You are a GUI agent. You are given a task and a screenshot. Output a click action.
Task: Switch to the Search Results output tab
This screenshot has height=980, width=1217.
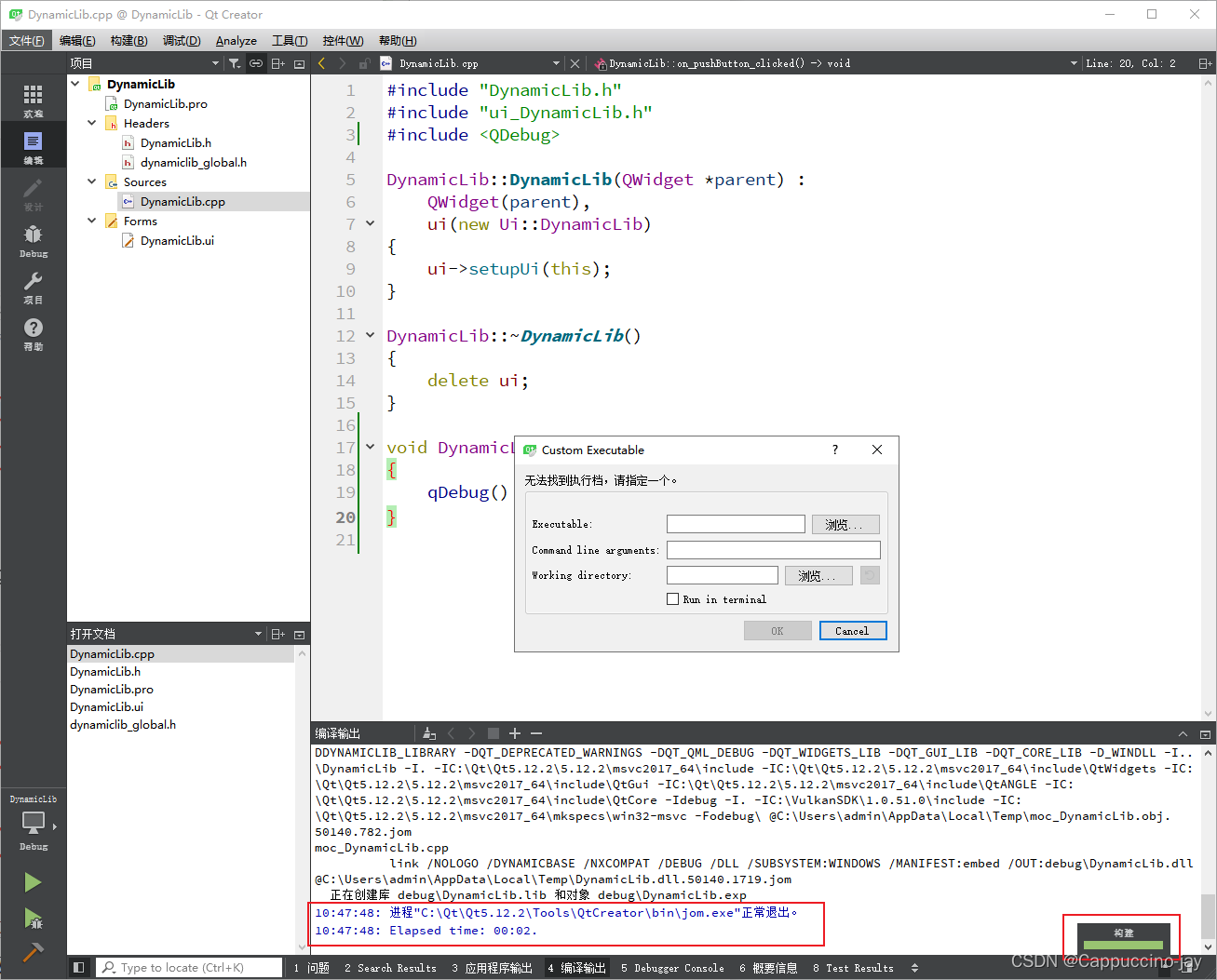(x=390, y=968)
